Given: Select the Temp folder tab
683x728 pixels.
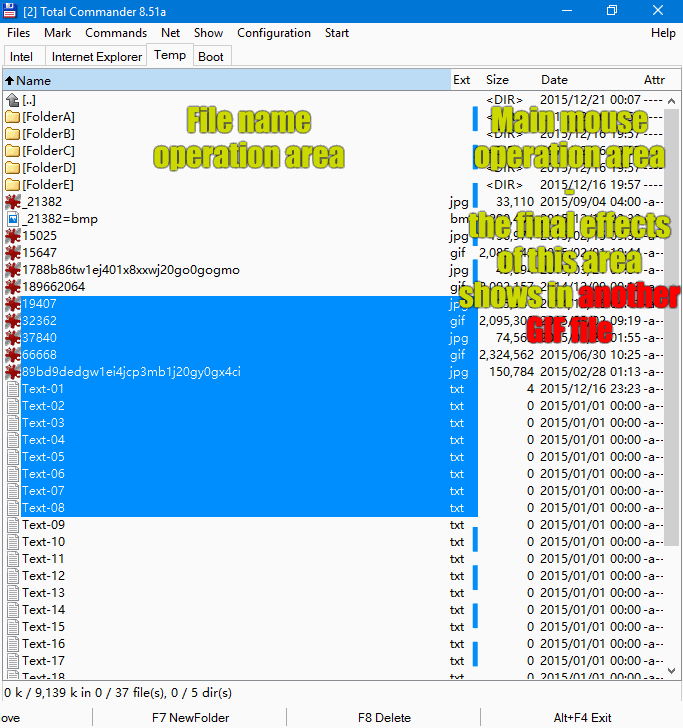Looking at the screenshot, I should (170, 55).
